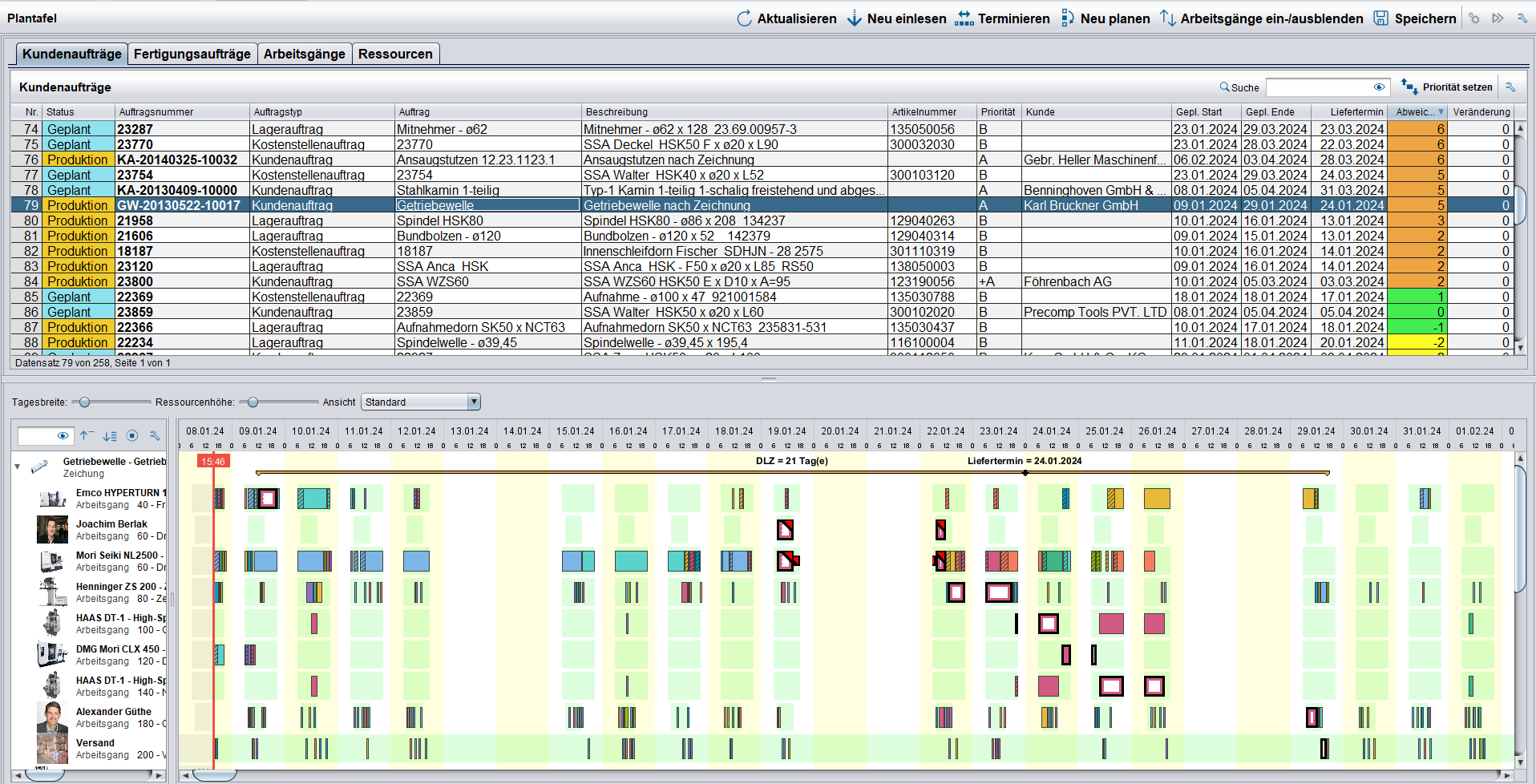Click Neu einlesen in the toolbar

tap(896, 18)
